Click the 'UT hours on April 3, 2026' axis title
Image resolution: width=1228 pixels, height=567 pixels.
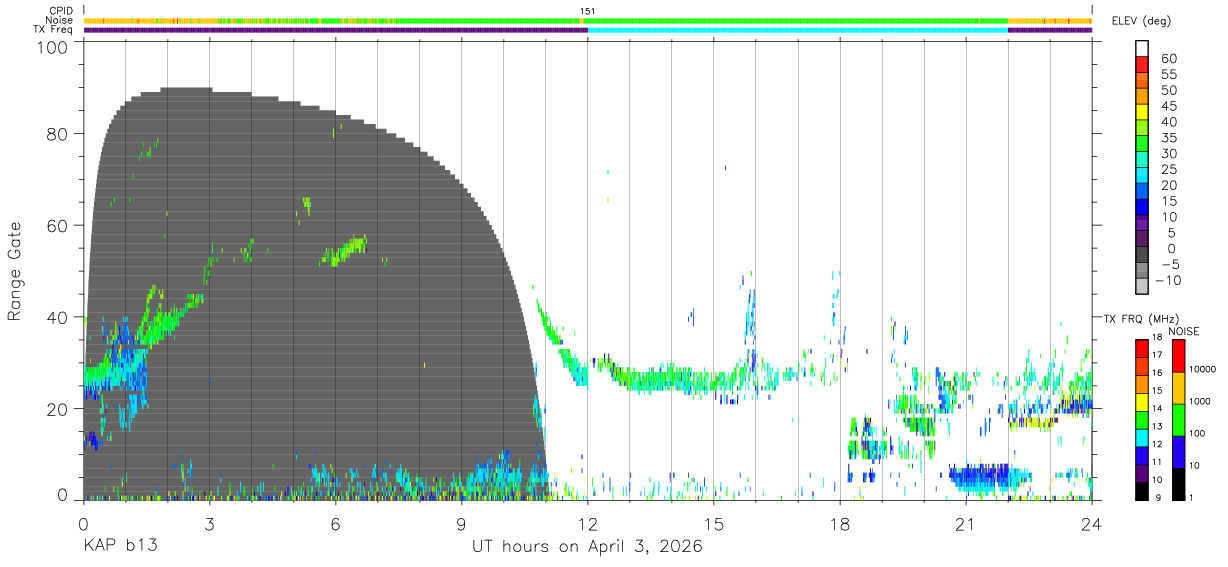click(587, 547)
